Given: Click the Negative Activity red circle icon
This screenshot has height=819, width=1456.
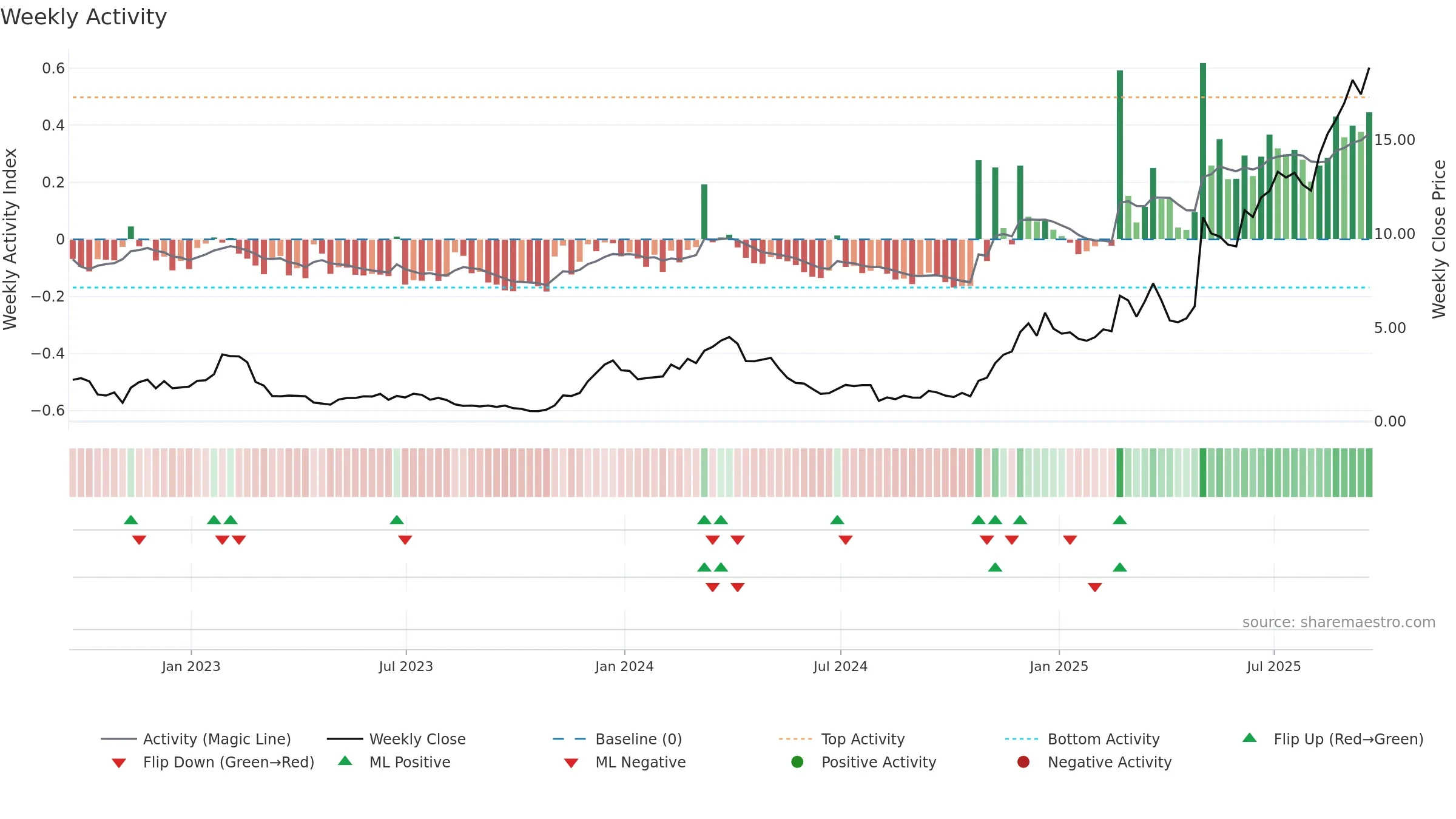Looking at the screenshot, I should pos(1023,762).
